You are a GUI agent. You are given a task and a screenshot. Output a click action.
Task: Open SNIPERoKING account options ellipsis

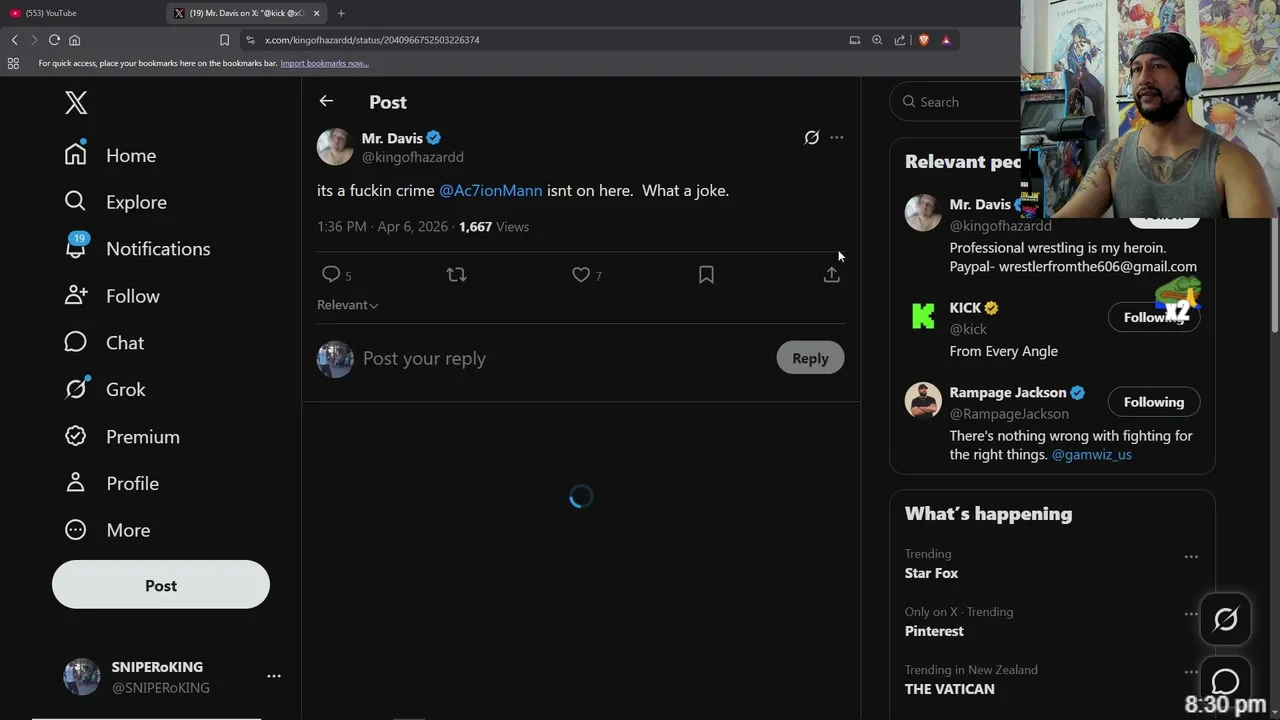(x=274, y=677)
